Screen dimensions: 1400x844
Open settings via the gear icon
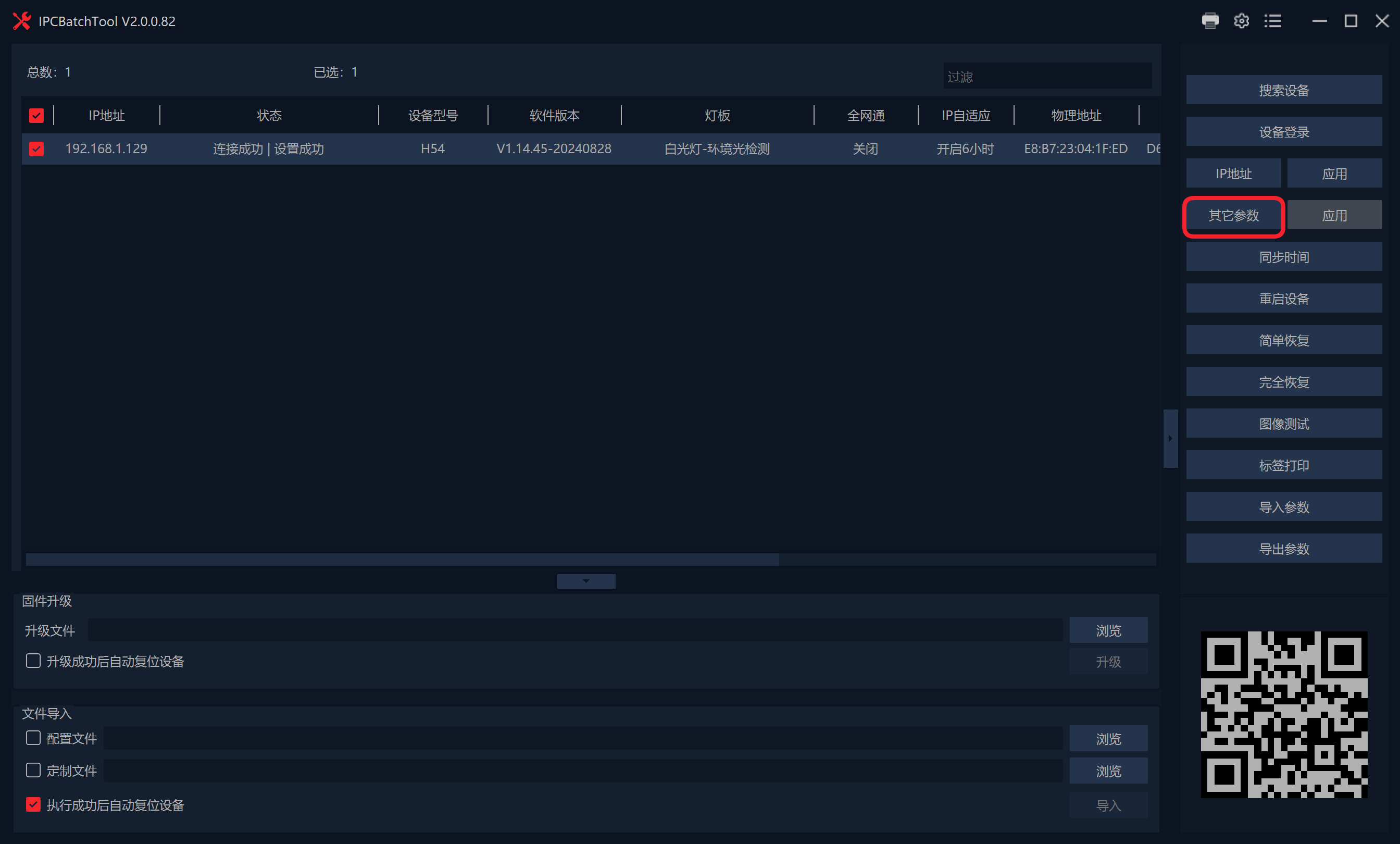[x=1241, y=21]
